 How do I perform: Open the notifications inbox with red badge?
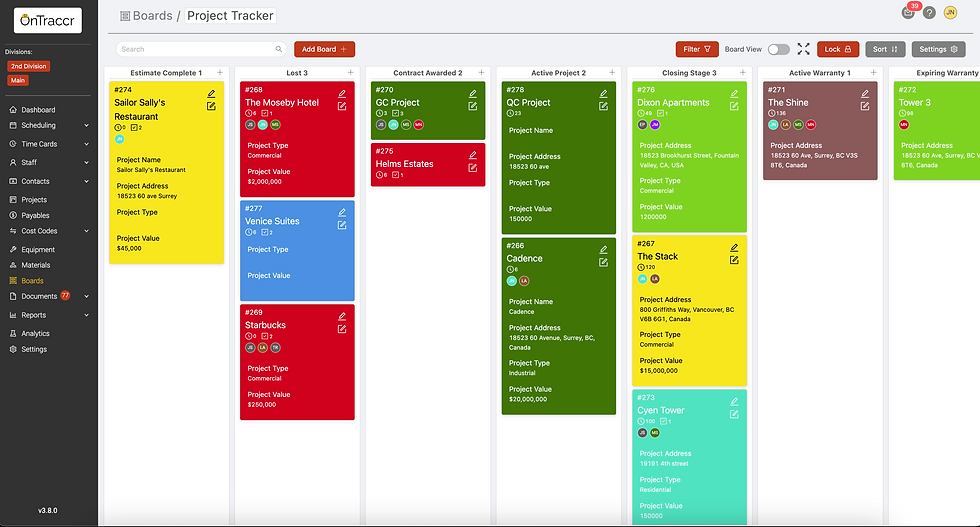point(909,12)
